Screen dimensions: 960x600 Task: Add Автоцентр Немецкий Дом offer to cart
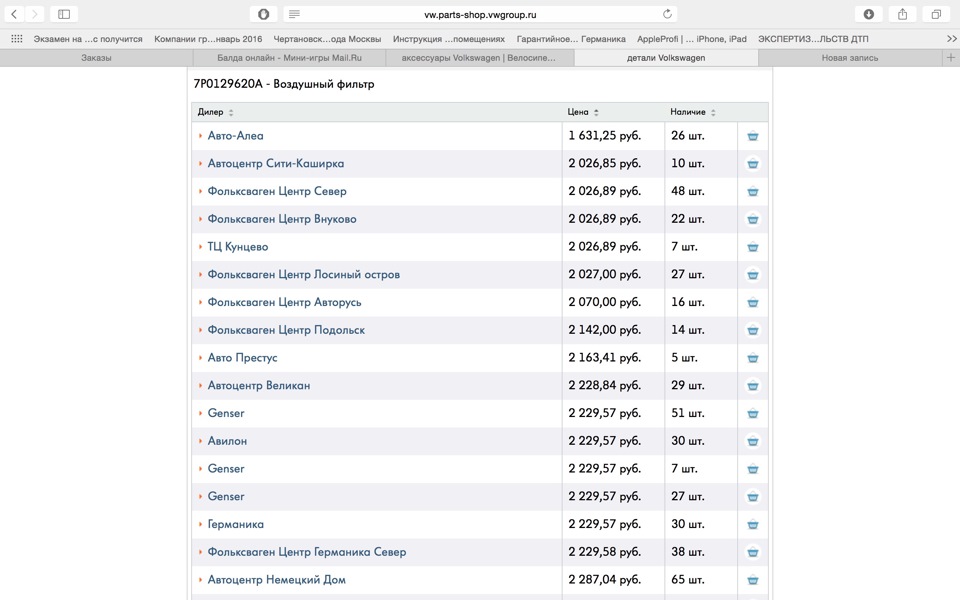753,580
